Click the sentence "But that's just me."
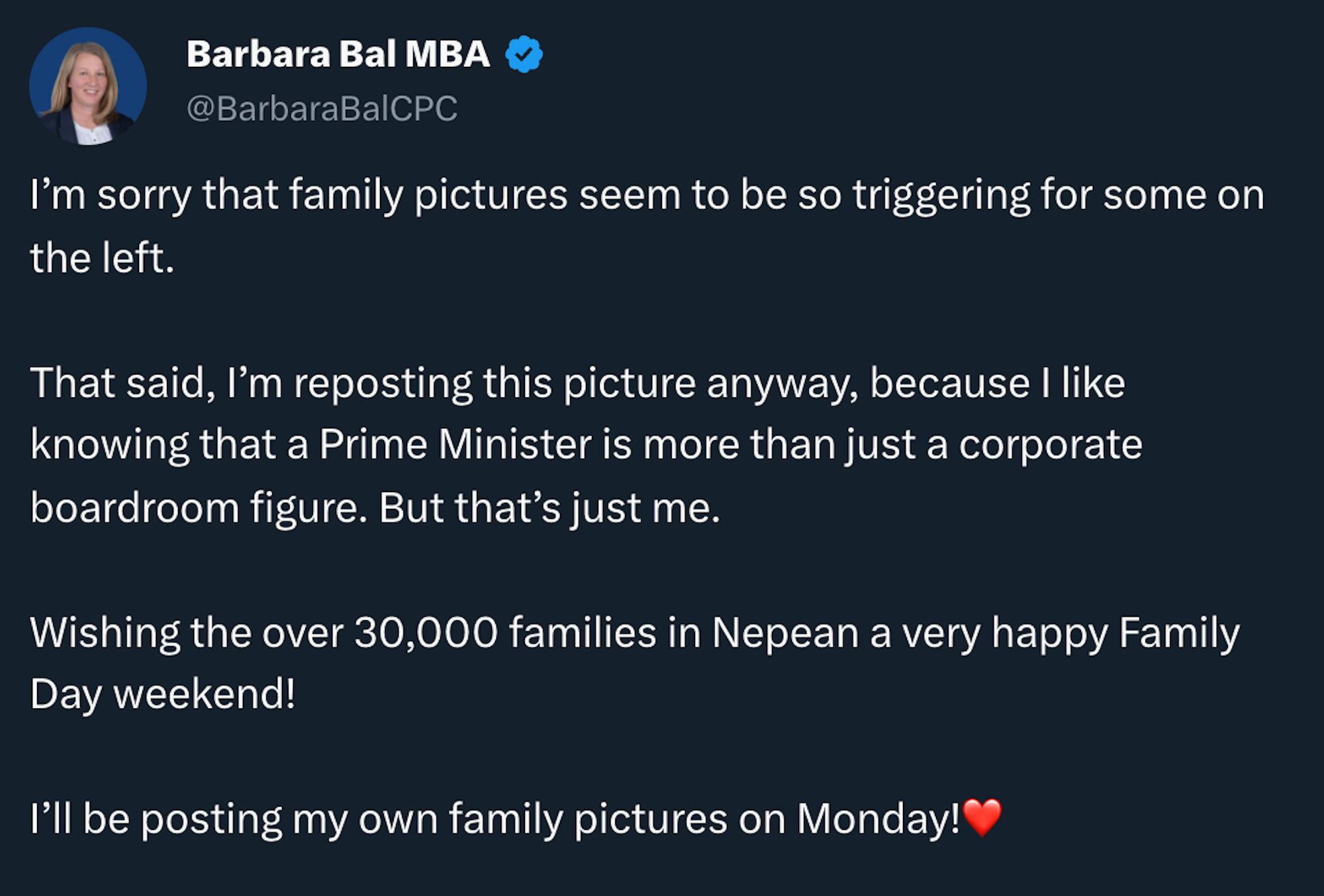This screenshot has width=1324, height=896. 549,508
